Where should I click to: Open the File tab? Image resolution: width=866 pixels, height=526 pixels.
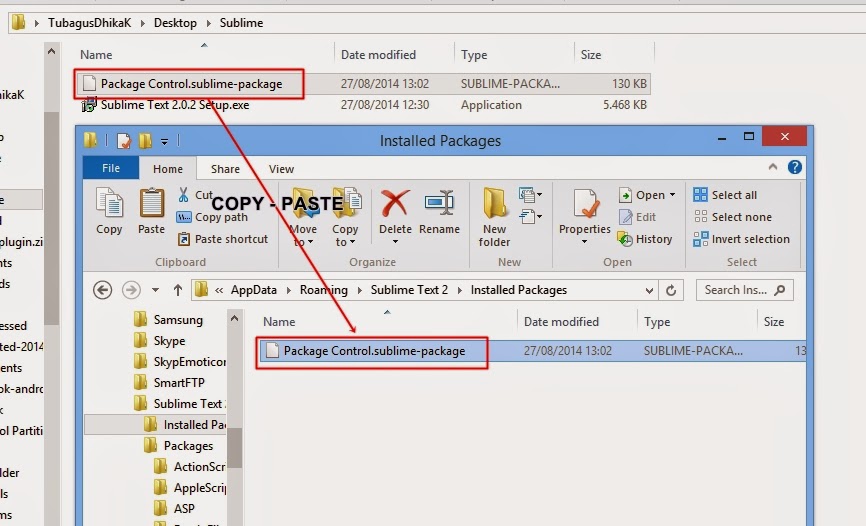click(111, 168)
